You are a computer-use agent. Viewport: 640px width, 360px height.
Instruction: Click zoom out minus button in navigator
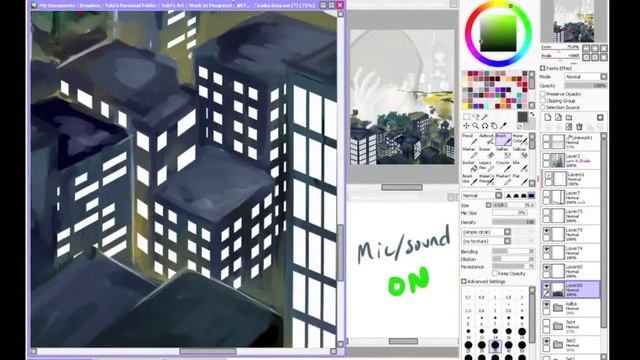(586, 48)
